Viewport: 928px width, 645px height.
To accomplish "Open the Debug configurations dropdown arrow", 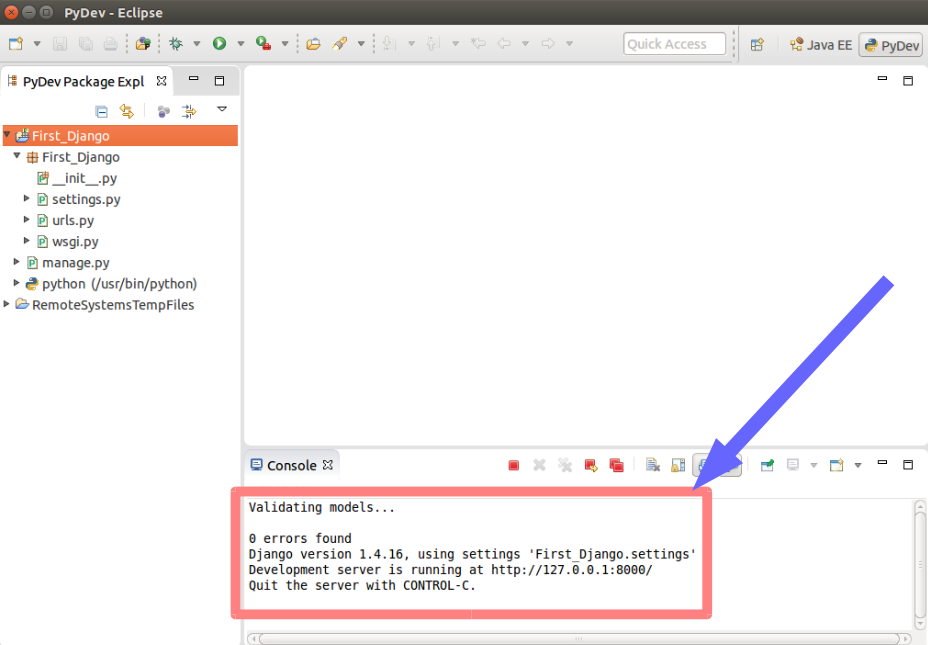I will (x=196, y=44).
